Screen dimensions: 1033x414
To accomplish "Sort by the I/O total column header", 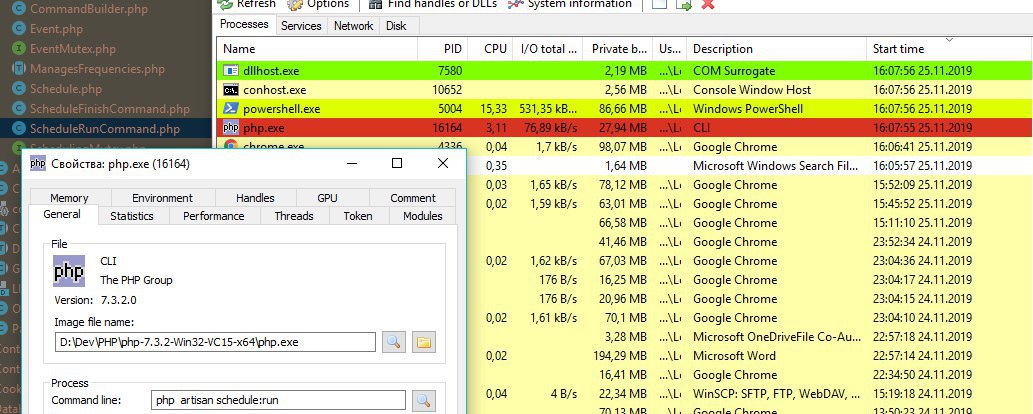I will (x=547, y=49).
